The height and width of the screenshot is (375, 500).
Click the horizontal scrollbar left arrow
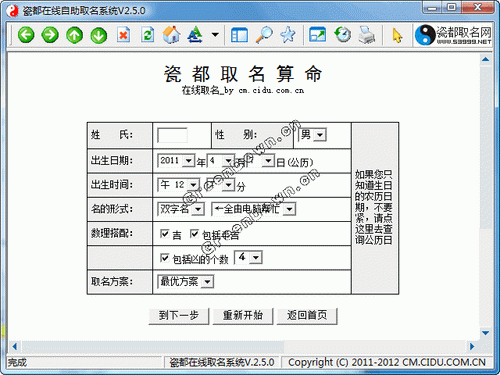pos(15,347)
